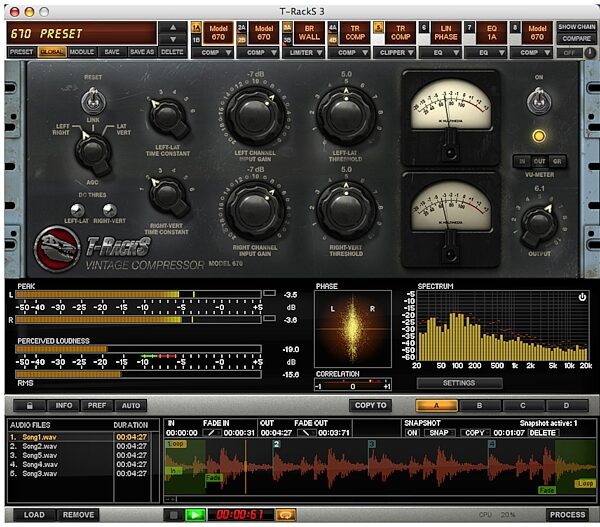This screenshot has height=527, width=600.
Task: Click the REMOVE button
Action: (78, 515)
